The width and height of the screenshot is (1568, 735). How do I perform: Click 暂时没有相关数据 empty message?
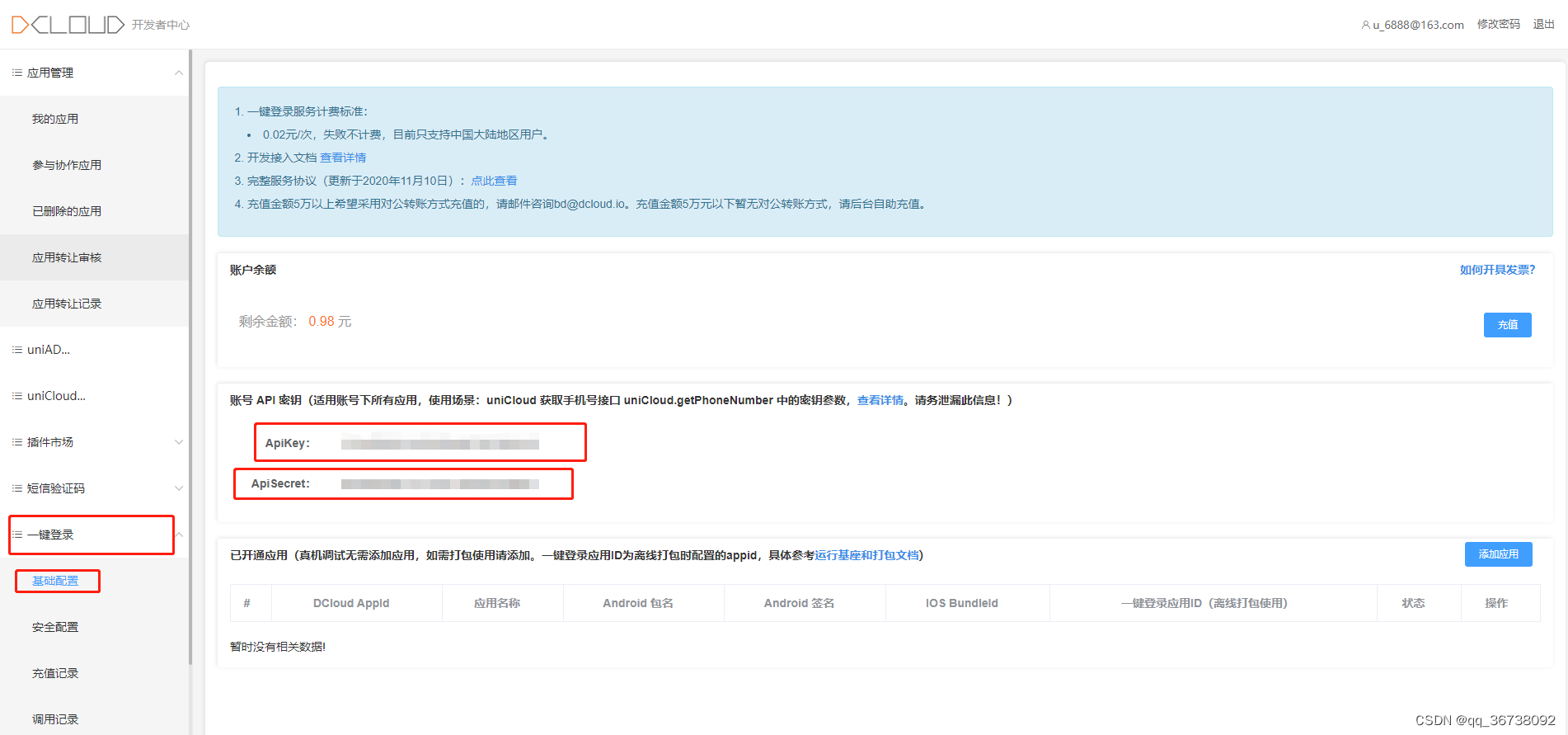[x=278, y=647]
